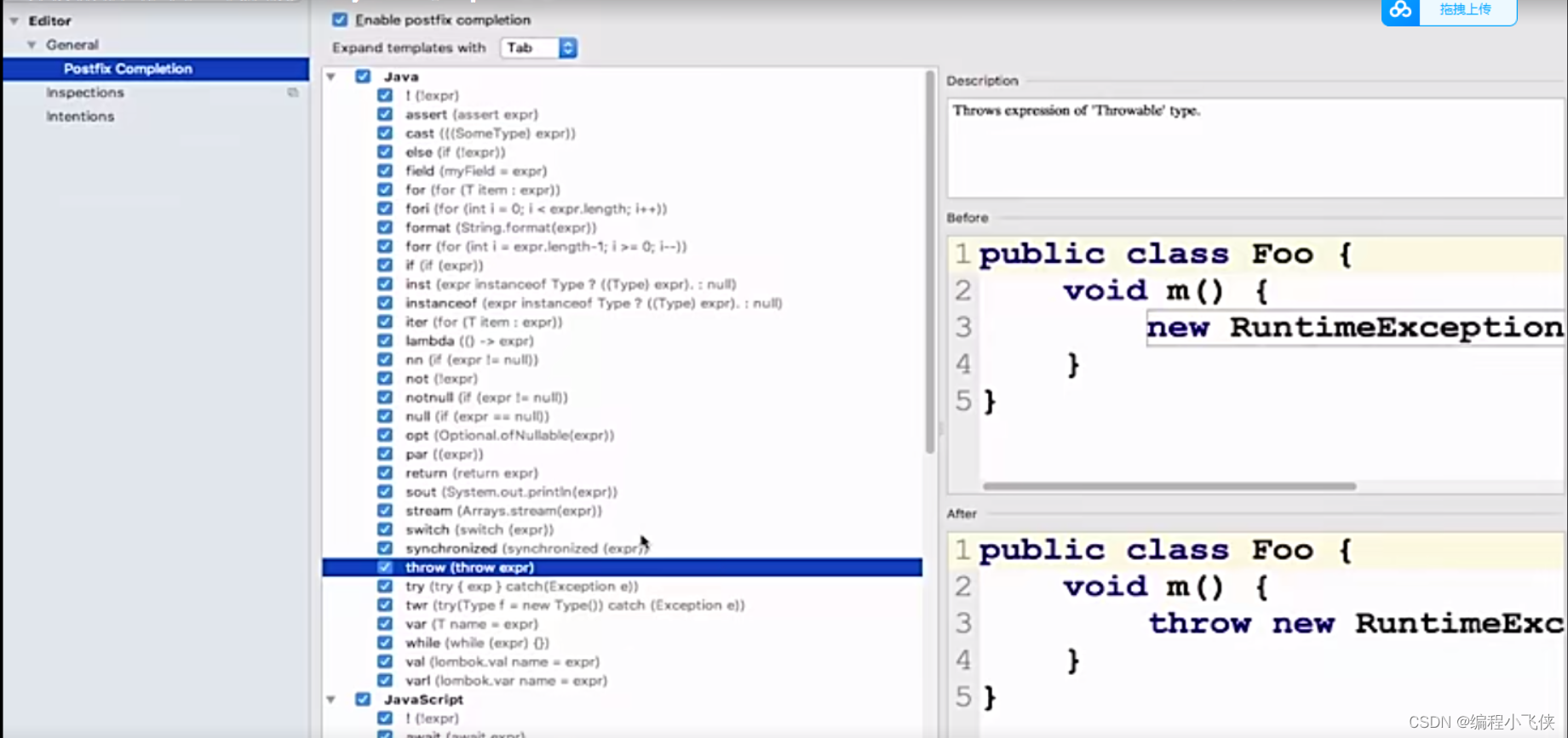Click the 'throw new' line in After code
Image resolution: width=1568 pixels, height=738 pixels.
[1356, 623]
